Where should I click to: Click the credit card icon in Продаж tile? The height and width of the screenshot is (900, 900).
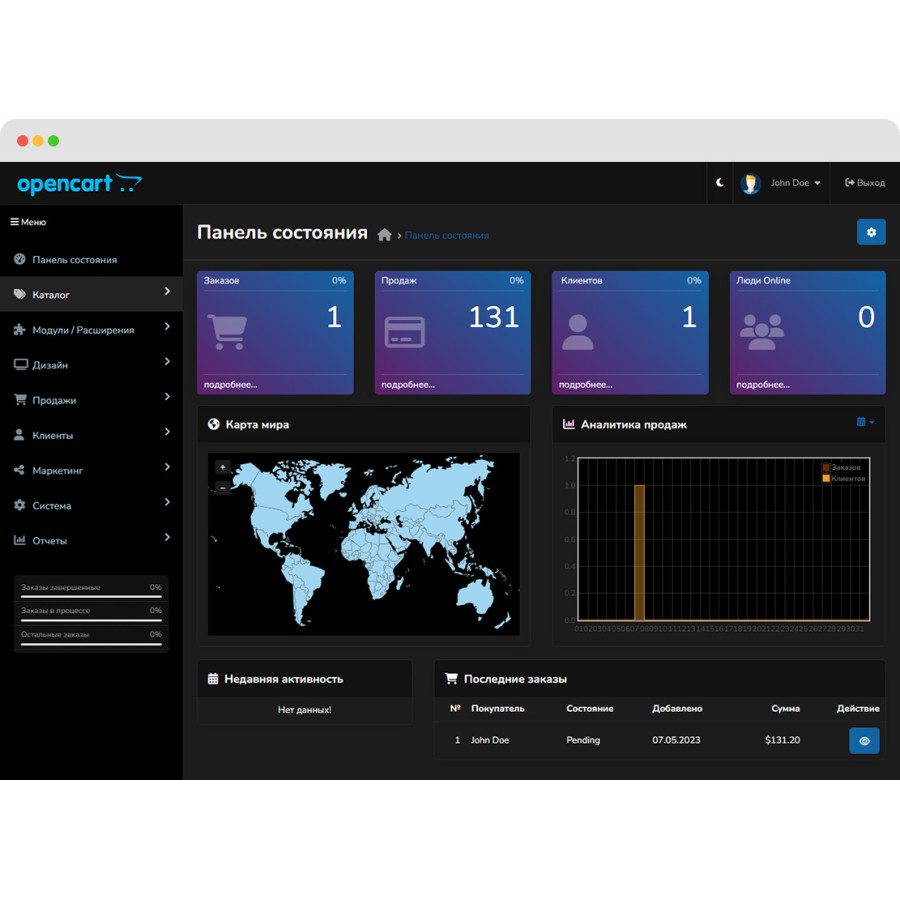pyautogui.click(x=405, y=332)
